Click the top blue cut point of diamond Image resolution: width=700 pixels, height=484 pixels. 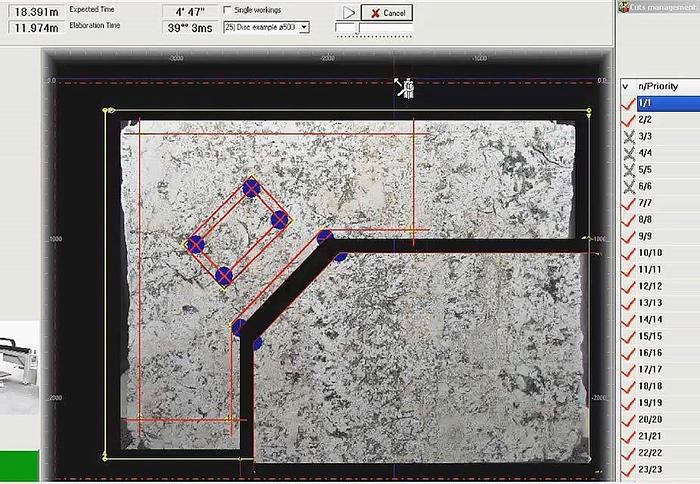point(251,186)
